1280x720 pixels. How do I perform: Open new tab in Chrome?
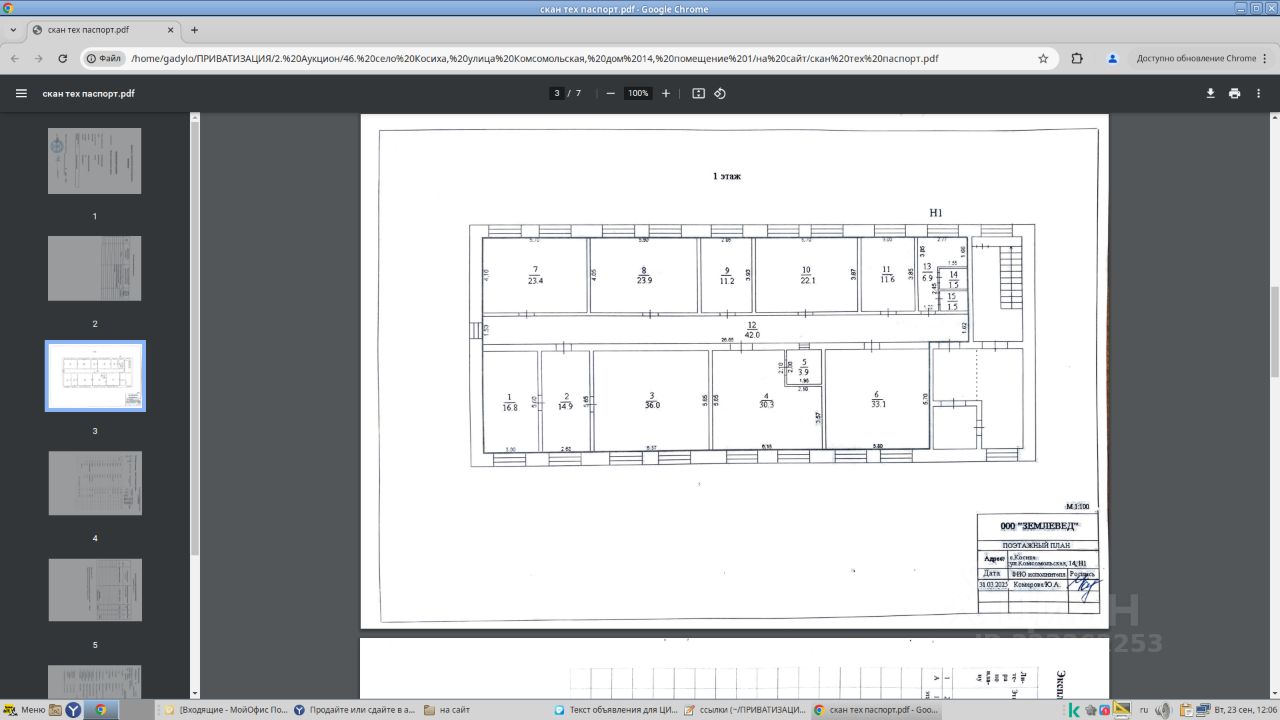tap(194, 30)
